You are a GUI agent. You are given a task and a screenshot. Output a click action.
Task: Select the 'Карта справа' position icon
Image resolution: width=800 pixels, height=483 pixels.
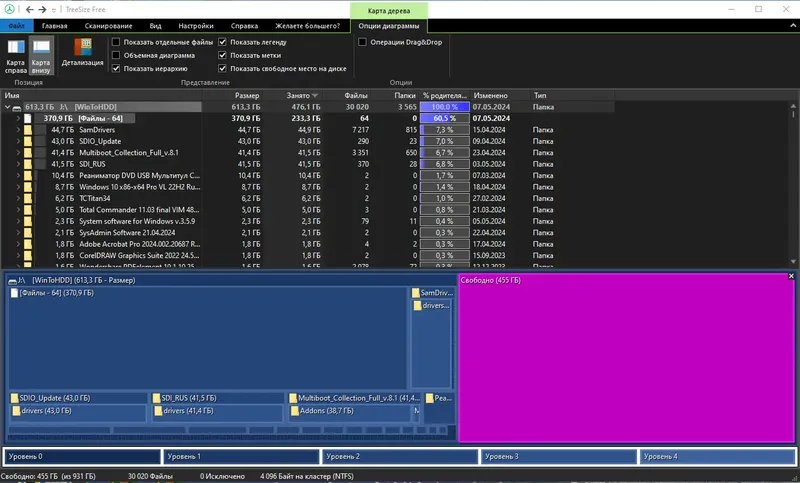point(15,47)
